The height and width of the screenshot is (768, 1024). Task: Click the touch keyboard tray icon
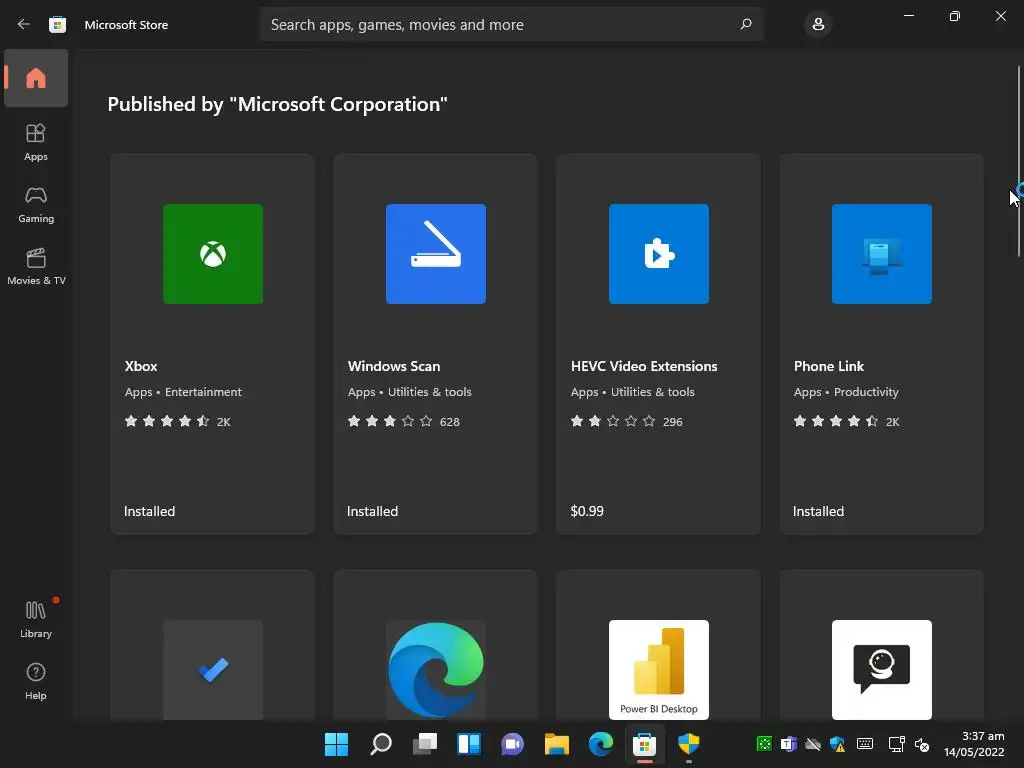[x=865, y=743]
